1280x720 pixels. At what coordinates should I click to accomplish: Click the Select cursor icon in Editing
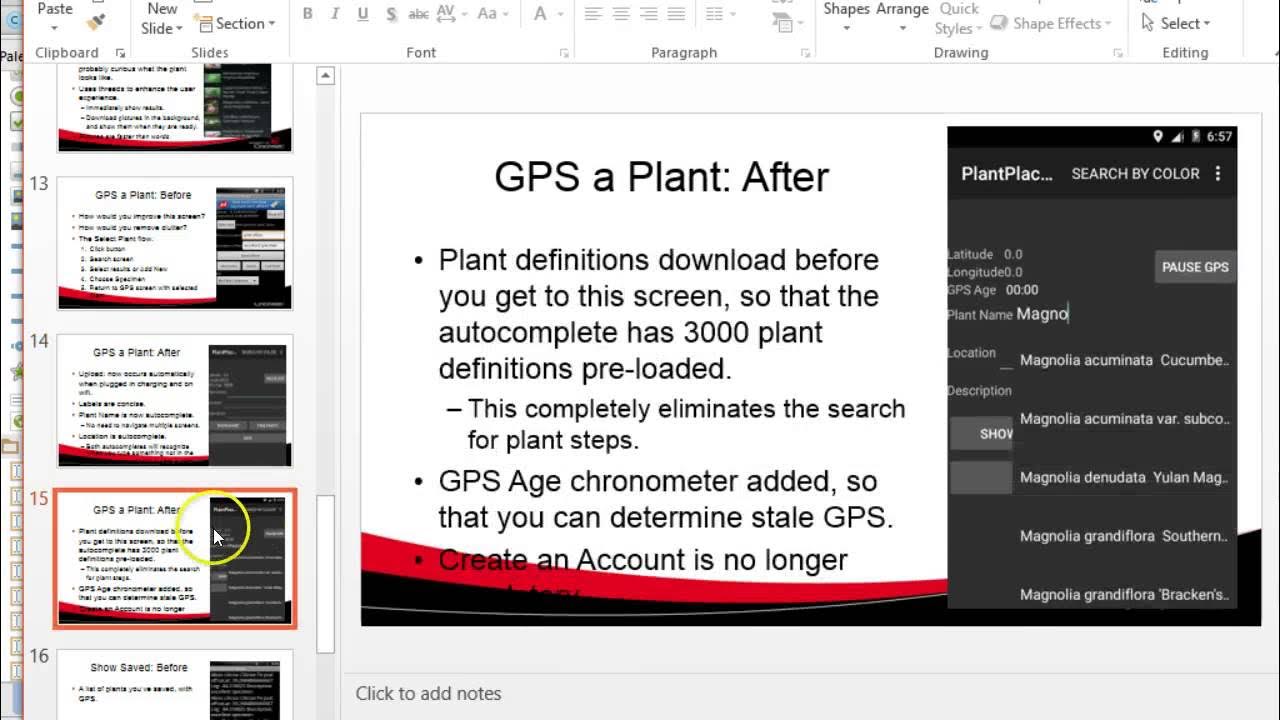[1148, 22]
